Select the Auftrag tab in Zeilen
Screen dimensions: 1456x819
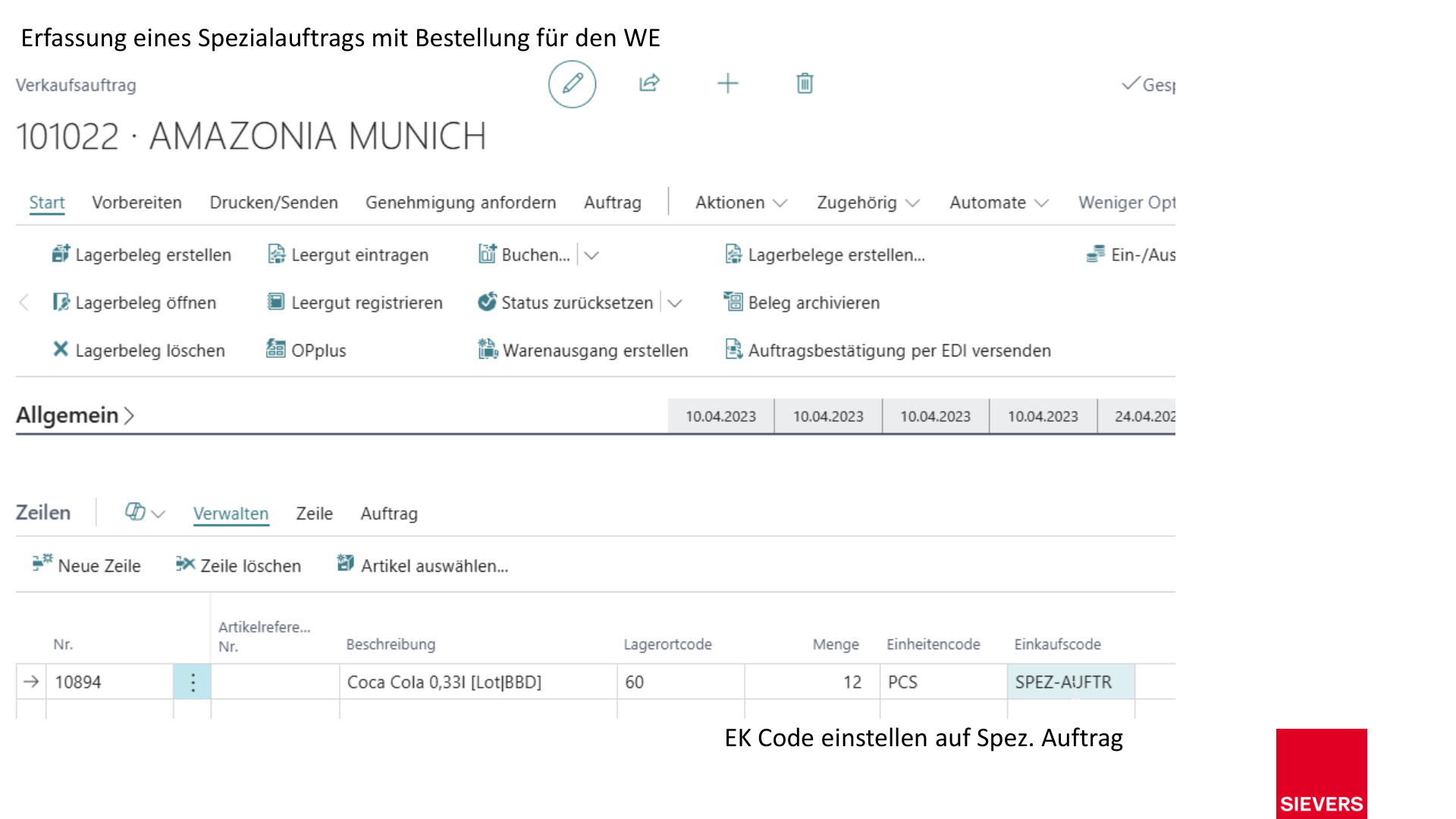389,513
